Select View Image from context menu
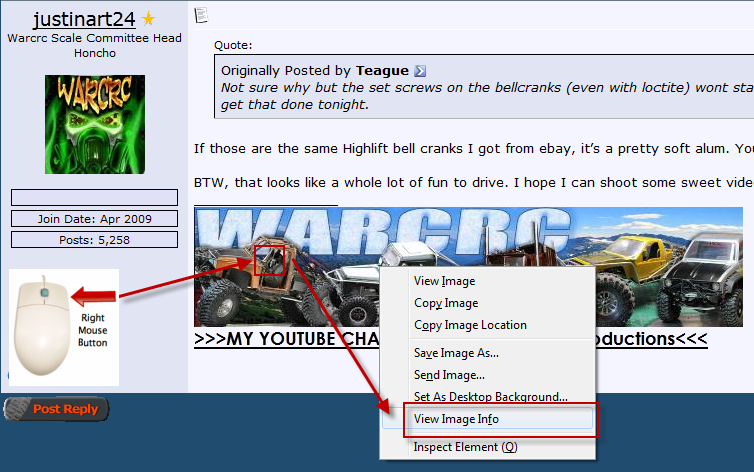The image size is (754, 472). (444, 281)
